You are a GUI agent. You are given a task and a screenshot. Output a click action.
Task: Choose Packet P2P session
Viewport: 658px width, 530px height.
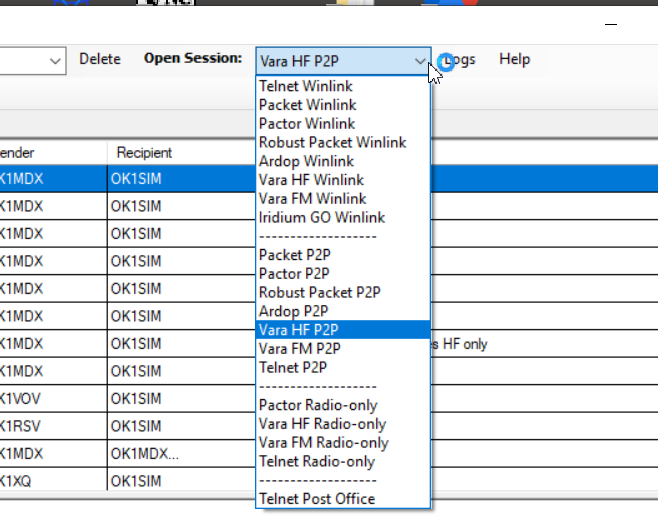(x=343, y=255)
